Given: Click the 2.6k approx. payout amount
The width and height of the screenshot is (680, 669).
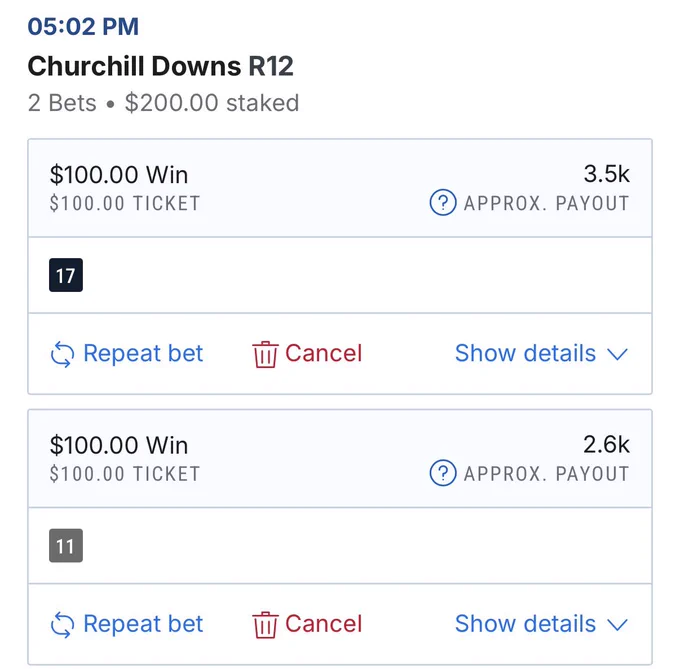Looking at the screenshot, I should tap(606, 444).
